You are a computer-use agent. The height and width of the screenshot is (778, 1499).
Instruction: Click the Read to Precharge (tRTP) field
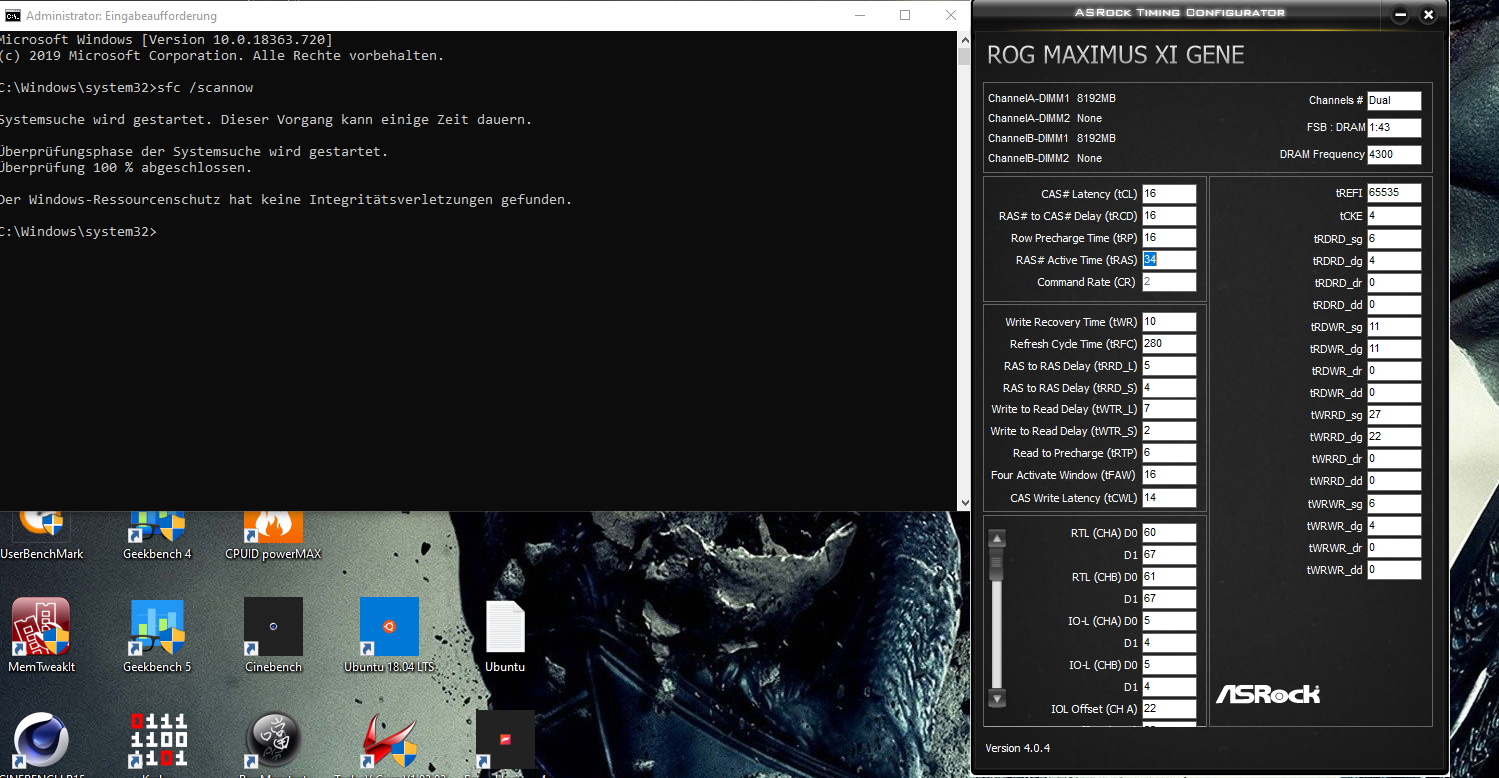click(1169, 453)
